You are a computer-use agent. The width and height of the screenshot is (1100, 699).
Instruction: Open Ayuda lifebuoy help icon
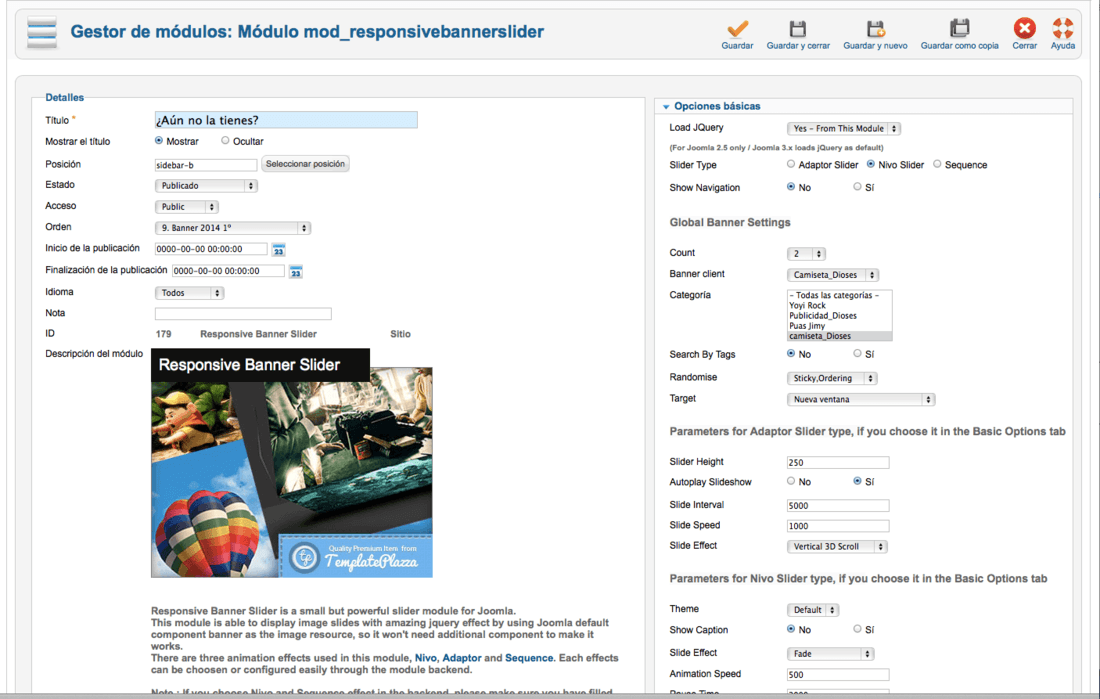coord(1063,29)
